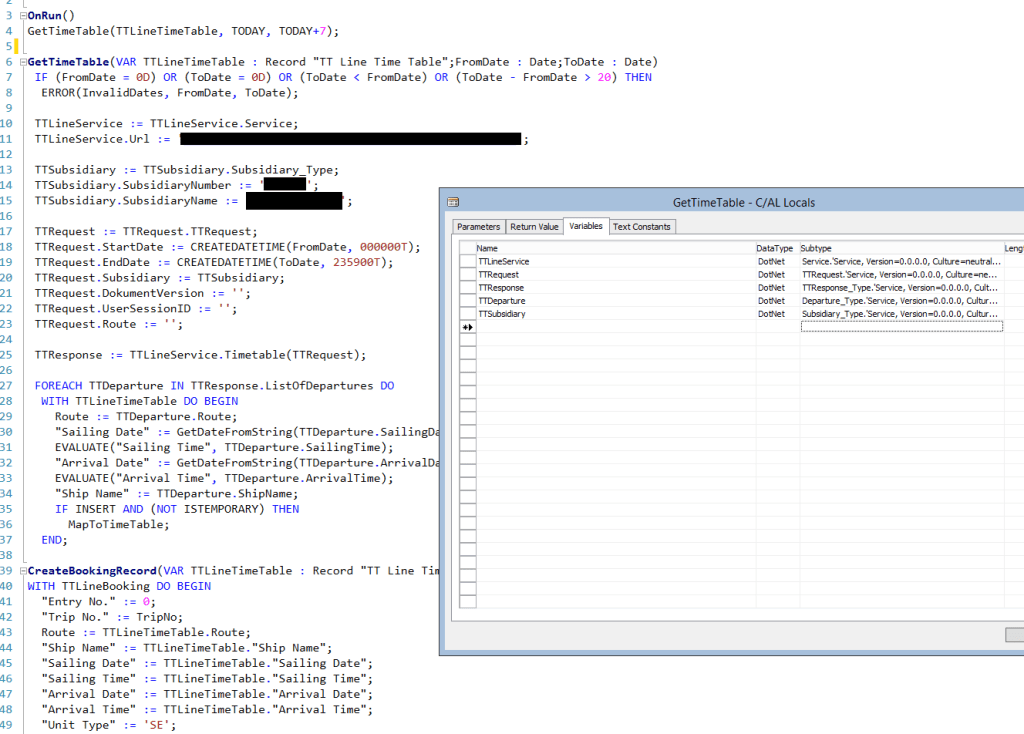Select the Variables tab
The height and width of the screenshot is (734, 1024).
coord(585,227)
